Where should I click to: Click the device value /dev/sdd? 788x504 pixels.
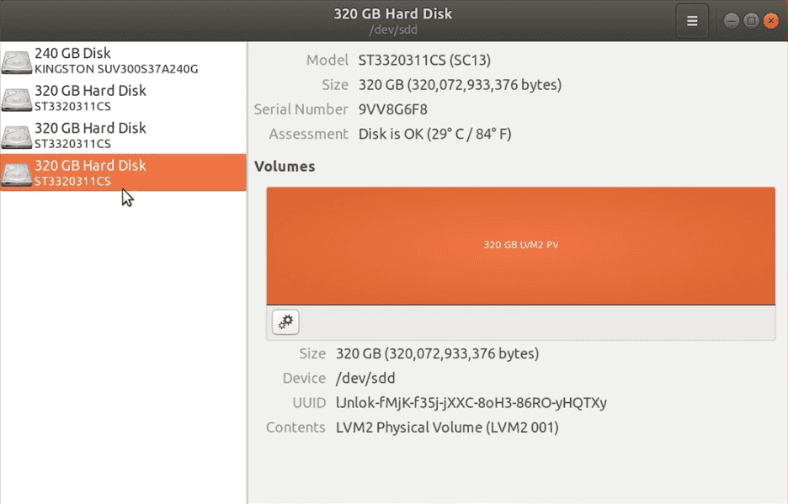pyautogui.click(x=365, y=378)
